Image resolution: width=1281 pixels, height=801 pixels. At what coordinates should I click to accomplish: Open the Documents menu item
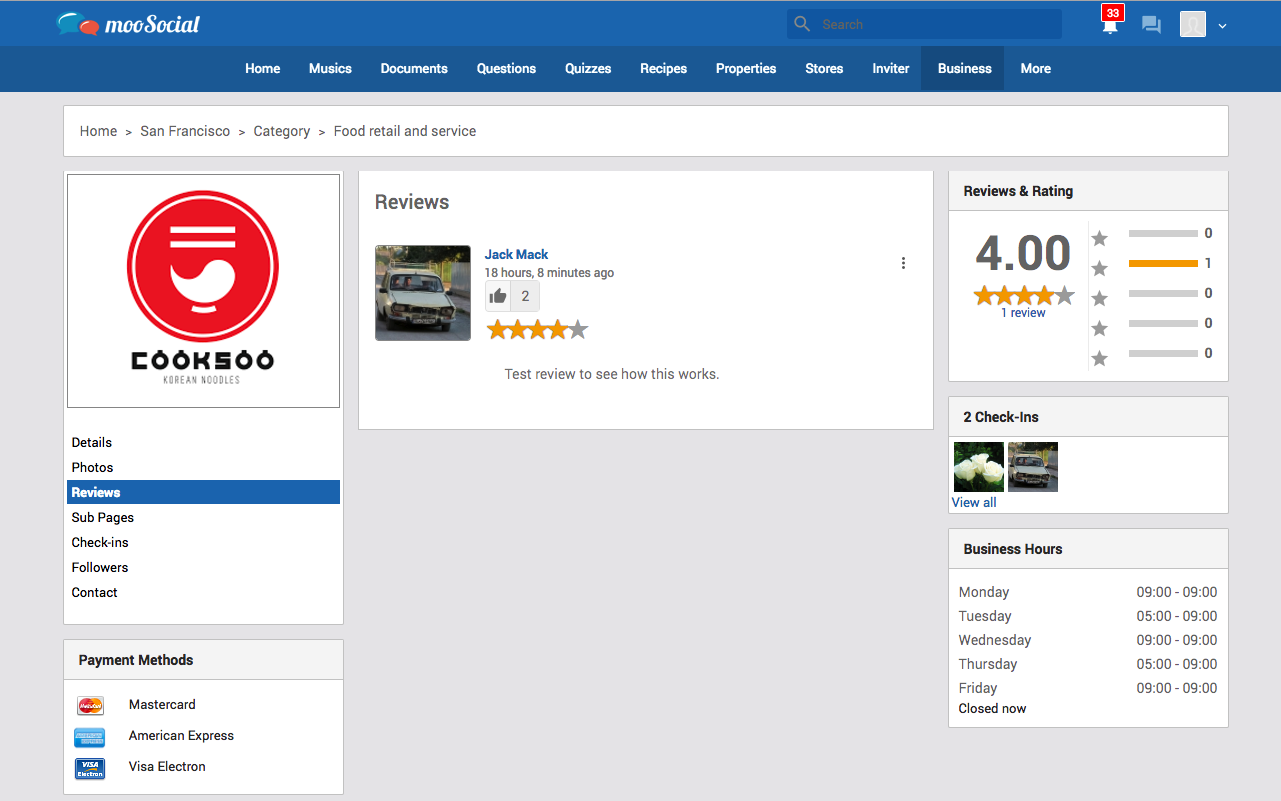coord(414,68)
